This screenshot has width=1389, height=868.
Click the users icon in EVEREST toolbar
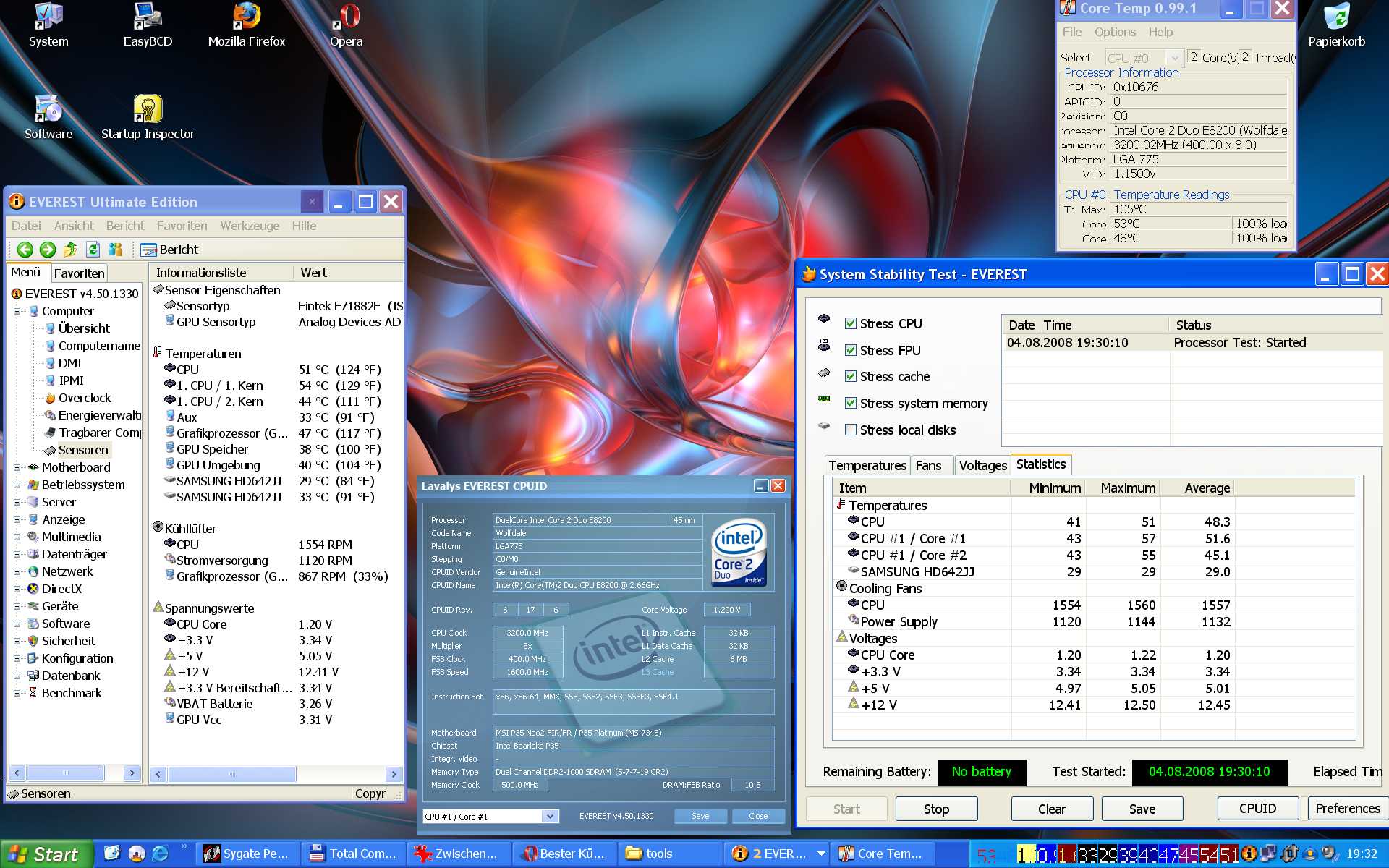115,250
